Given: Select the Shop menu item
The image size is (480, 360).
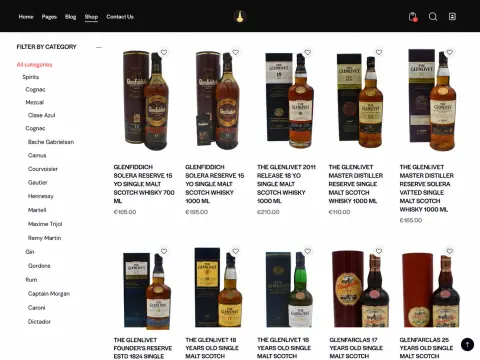Looking at the screenshot, I should (x=91, y=17).
